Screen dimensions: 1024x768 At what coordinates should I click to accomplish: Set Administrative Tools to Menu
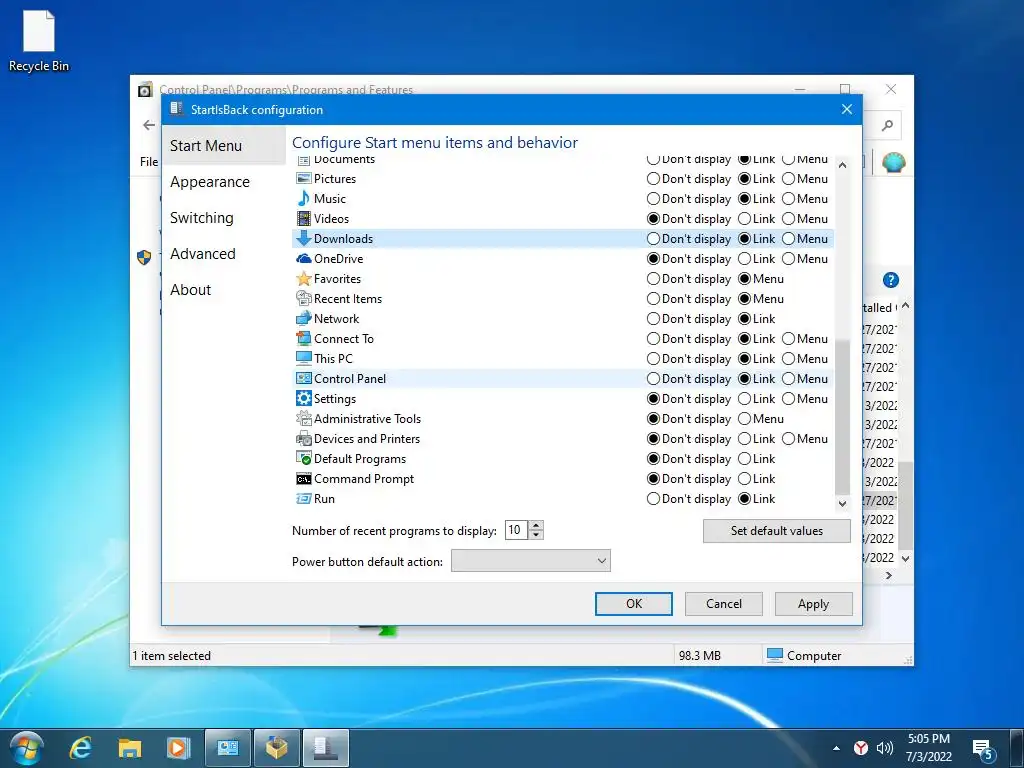point(744,419)
